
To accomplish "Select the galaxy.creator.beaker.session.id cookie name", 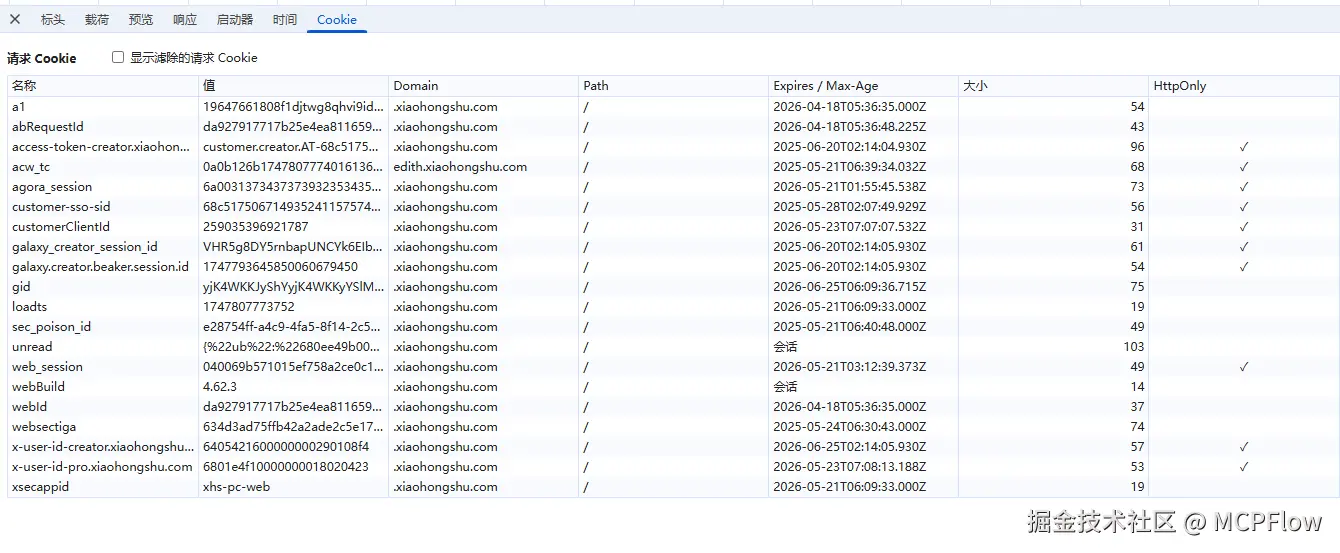I will (100, 267).
